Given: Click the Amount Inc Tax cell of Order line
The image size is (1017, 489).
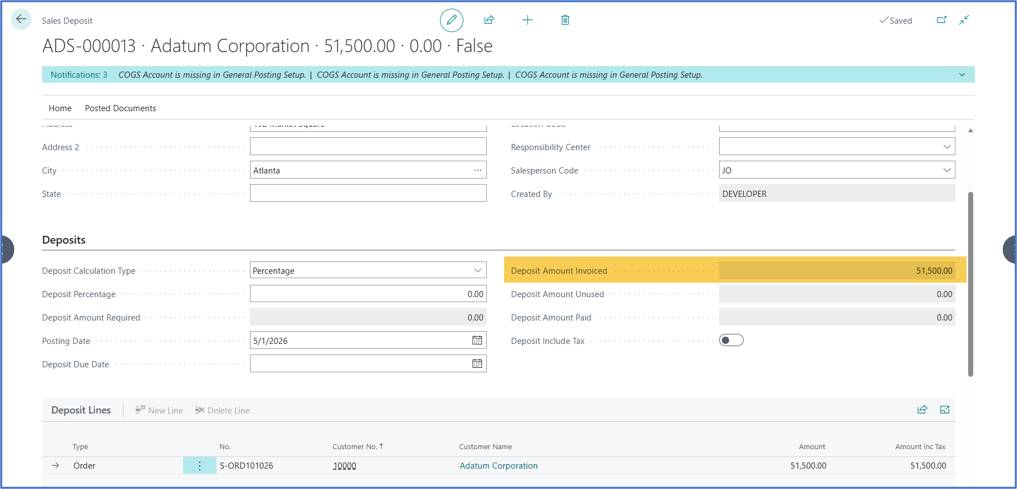Looking at the screenshot, I should pos(928,466).
